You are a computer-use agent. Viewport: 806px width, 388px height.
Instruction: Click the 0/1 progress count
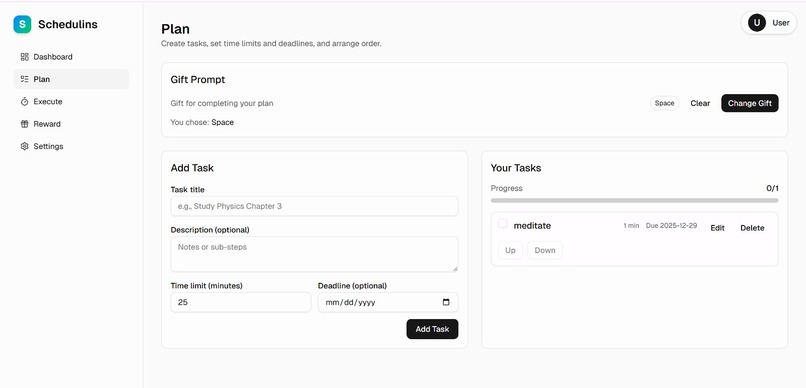(772, 188)
